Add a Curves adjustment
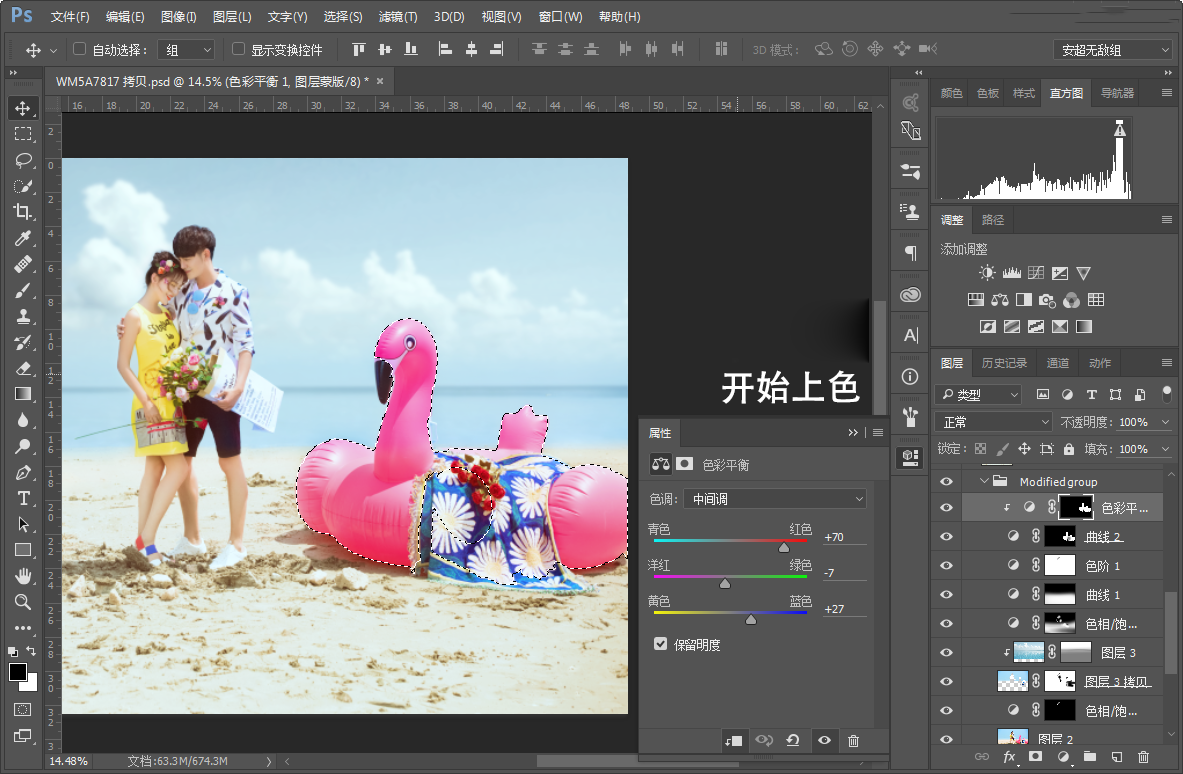Viewport: 1183px width, 774px height. (1036, 273)
